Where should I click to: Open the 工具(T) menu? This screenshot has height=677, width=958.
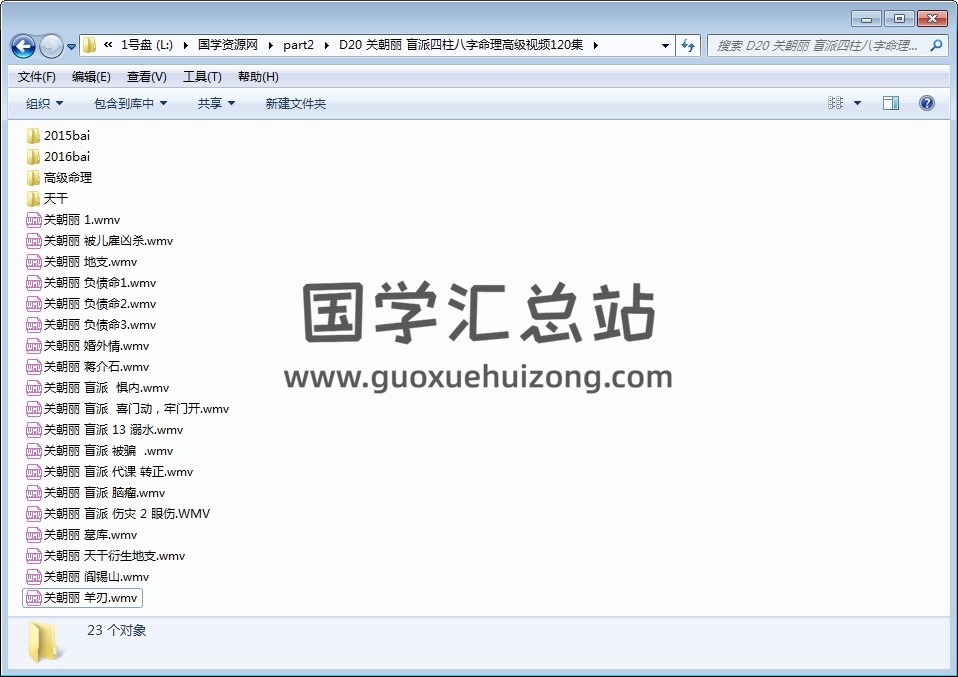coord(202,76)
